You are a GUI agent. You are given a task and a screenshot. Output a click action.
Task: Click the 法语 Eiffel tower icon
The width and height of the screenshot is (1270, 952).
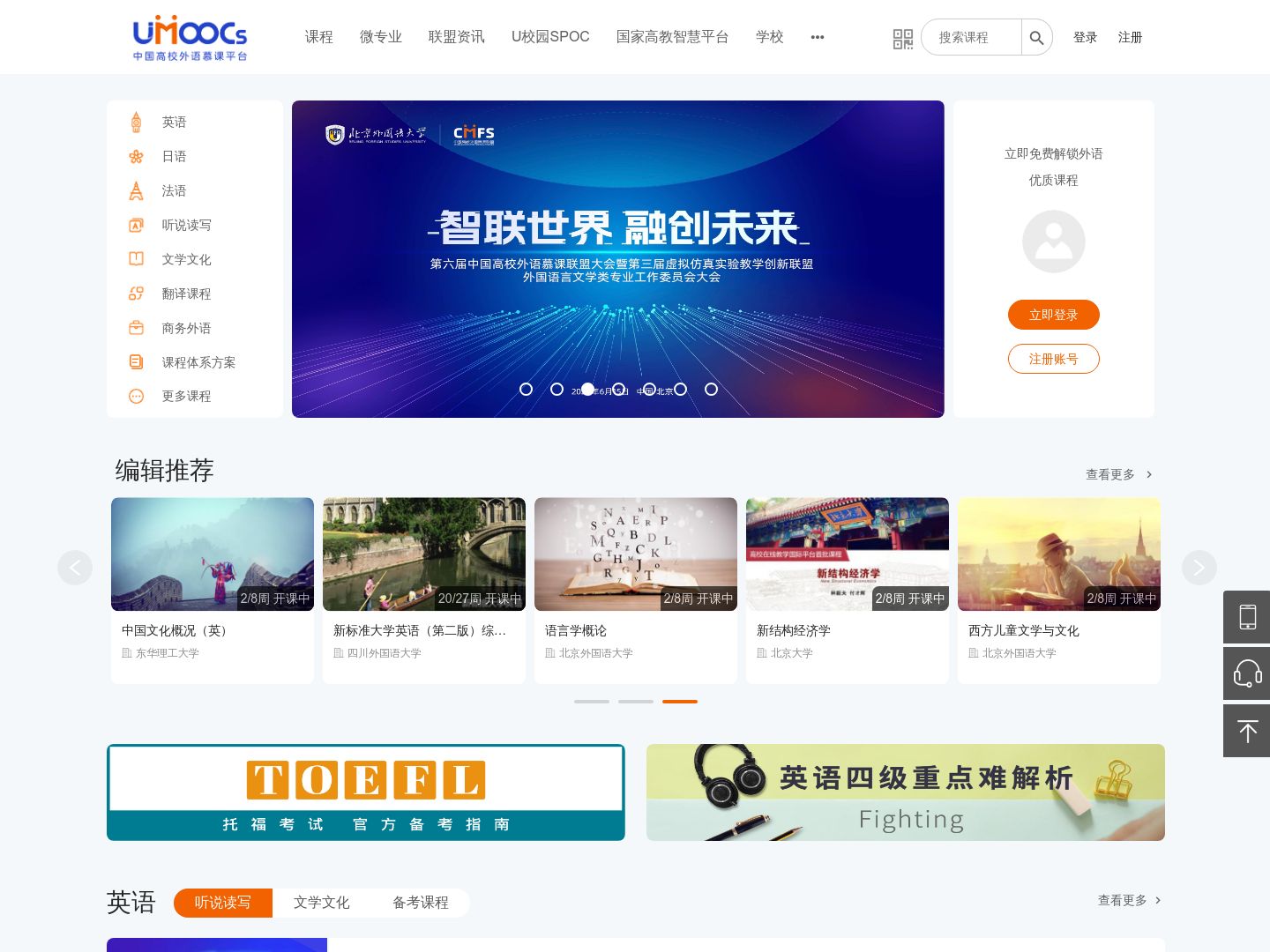136,190
